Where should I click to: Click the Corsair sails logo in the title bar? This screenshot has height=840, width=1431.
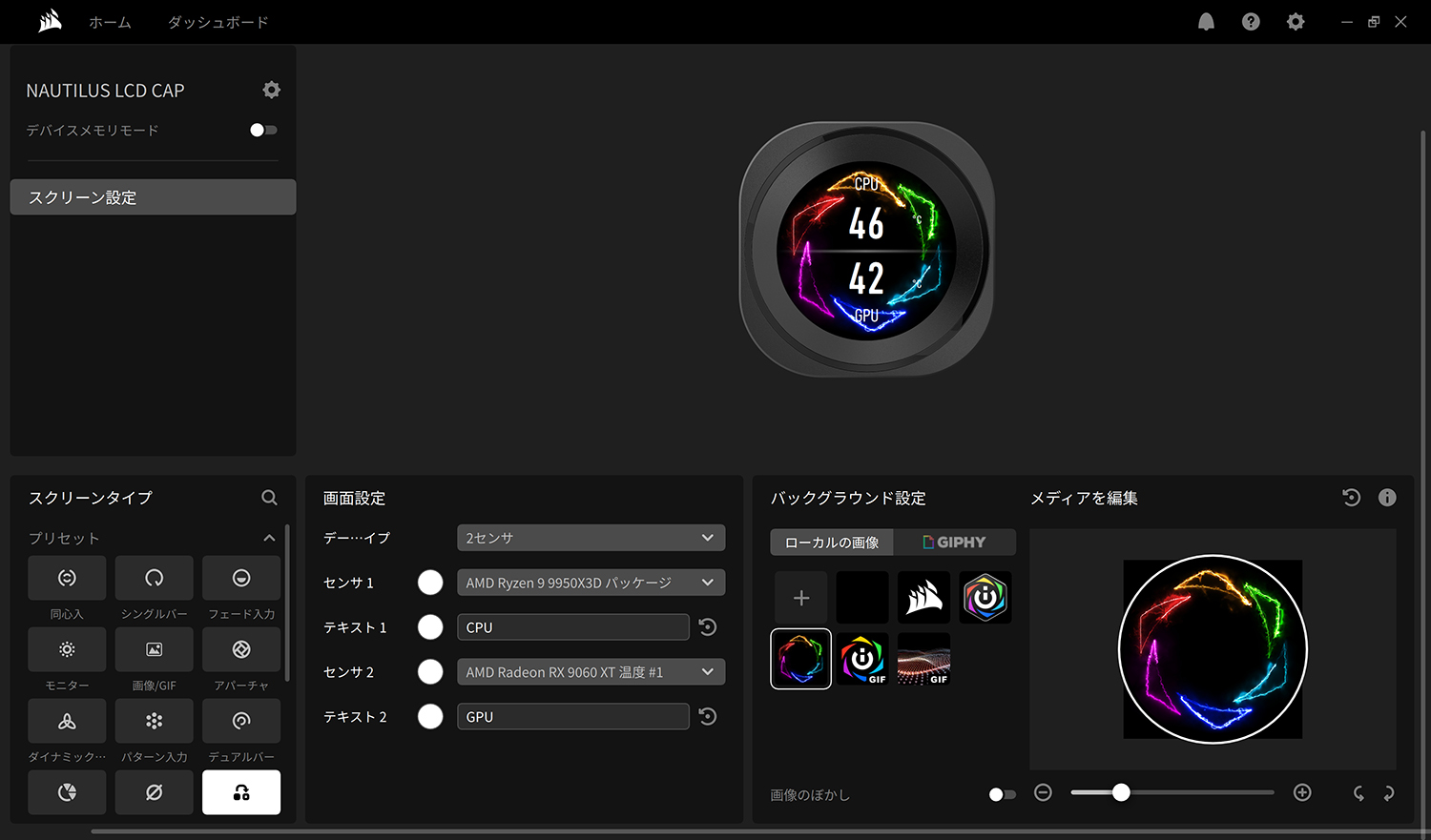pos(51,21)
